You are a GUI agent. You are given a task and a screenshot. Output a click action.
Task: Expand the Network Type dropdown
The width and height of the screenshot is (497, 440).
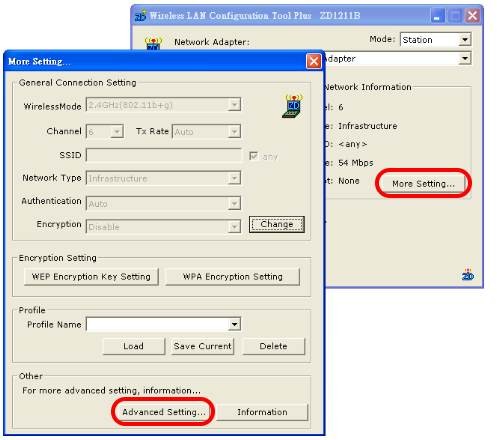(x=235, y=178)
